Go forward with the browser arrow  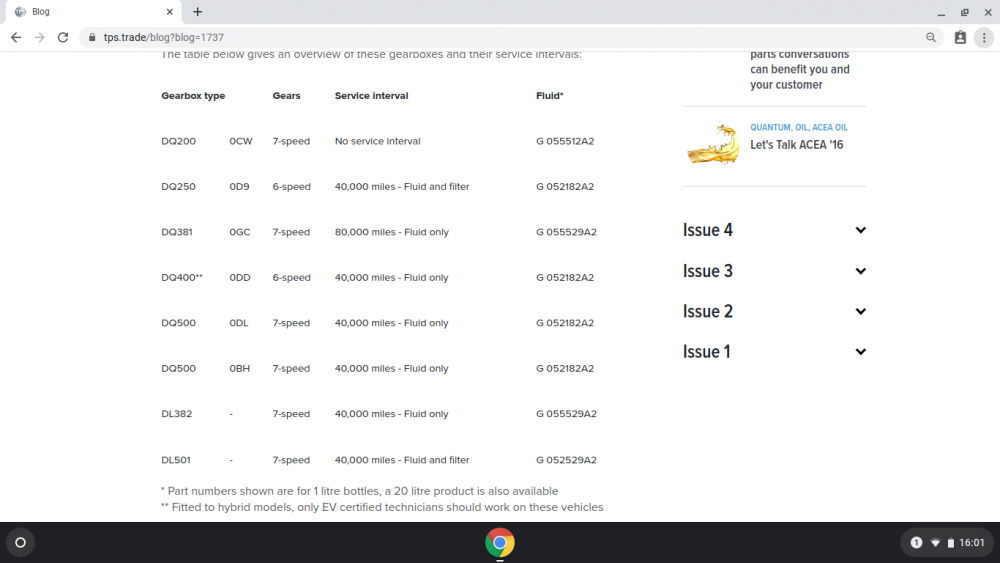tap(40, 38)
